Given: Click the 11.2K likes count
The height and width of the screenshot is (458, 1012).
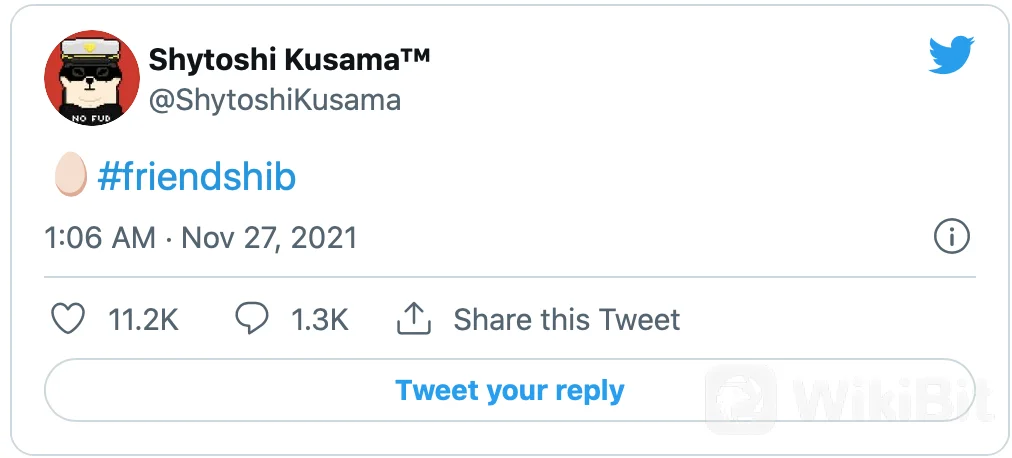Looking at the screenshot, I should tap(143, 320).
